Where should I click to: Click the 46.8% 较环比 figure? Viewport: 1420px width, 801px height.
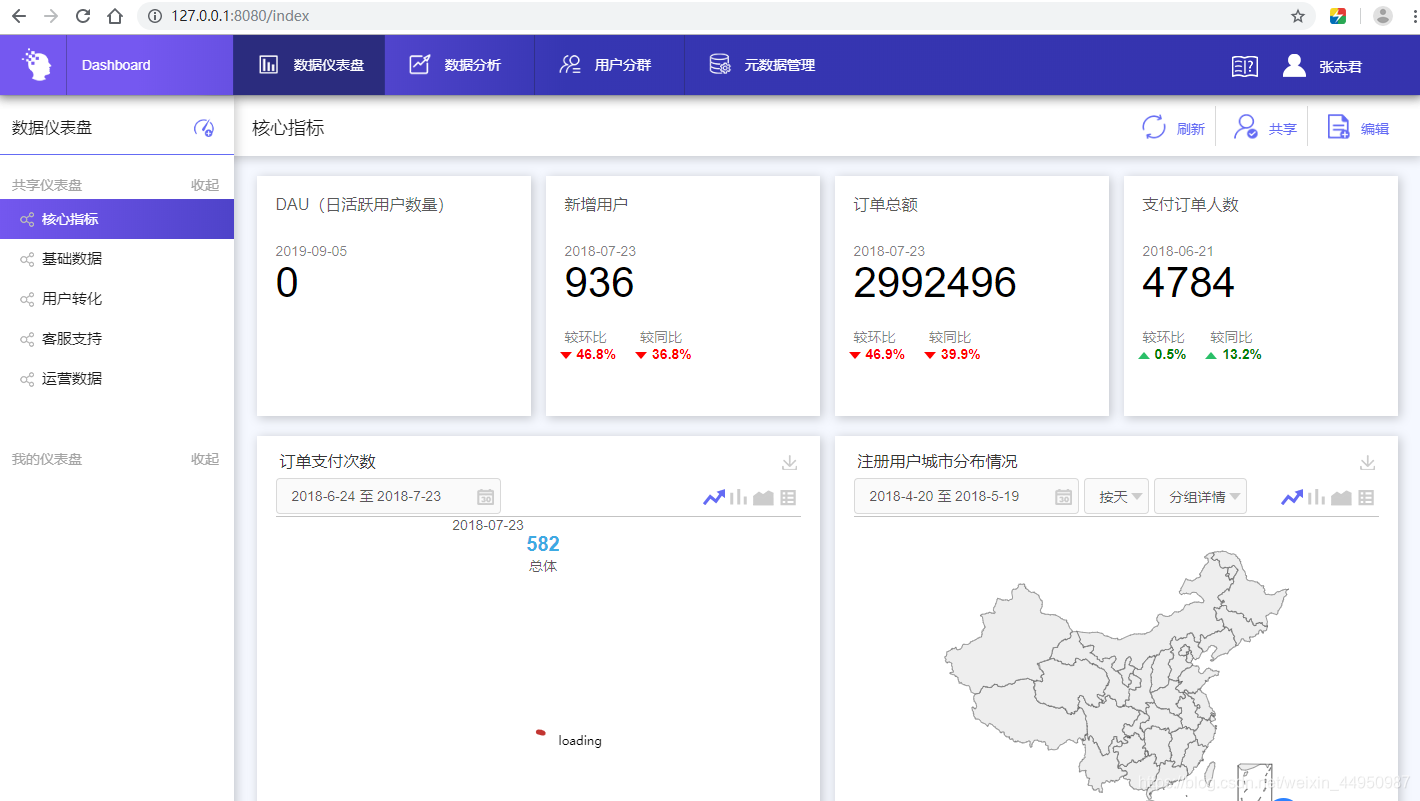tap(596, 354)
